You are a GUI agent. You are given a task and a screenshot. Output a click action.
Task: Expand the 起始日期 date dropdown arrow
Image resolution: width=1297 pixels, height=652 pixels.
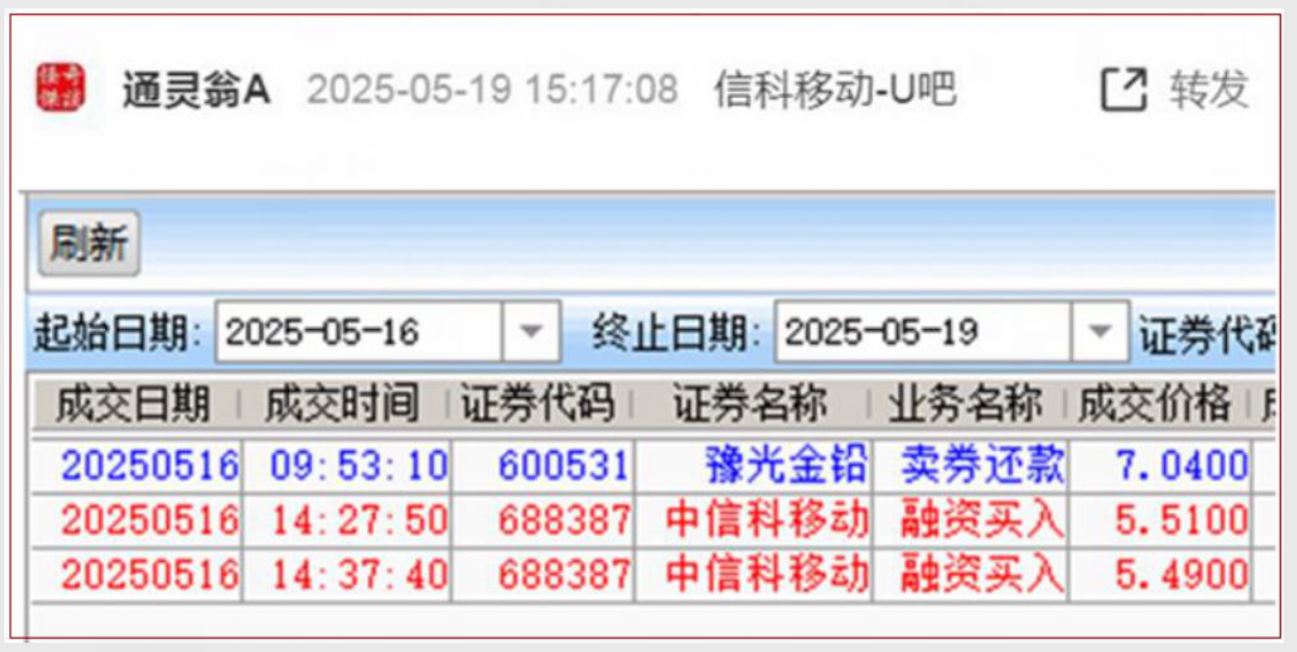point(531,331)
